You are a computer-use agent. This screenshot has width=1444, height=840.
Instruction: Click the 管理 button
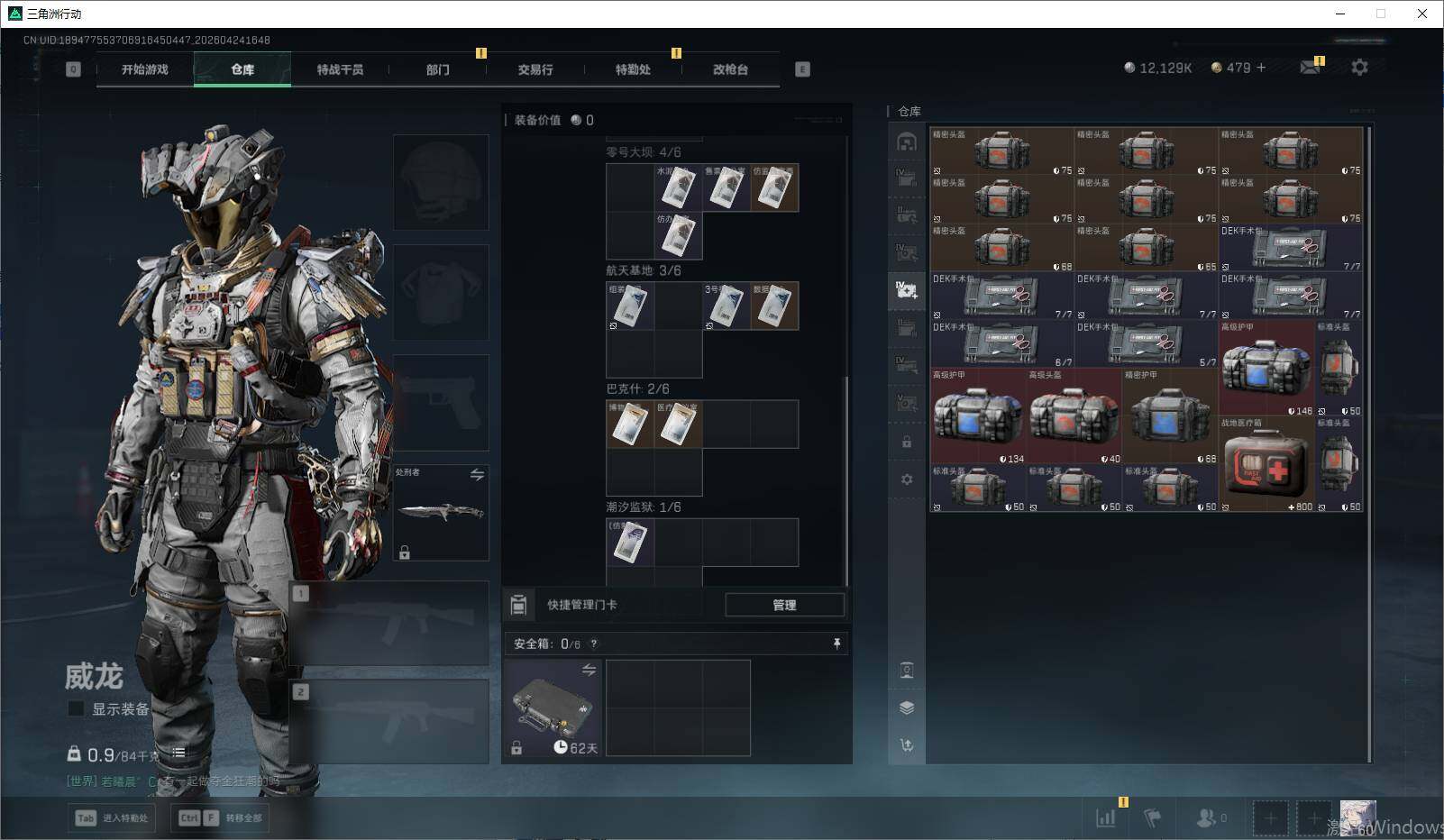784,605
